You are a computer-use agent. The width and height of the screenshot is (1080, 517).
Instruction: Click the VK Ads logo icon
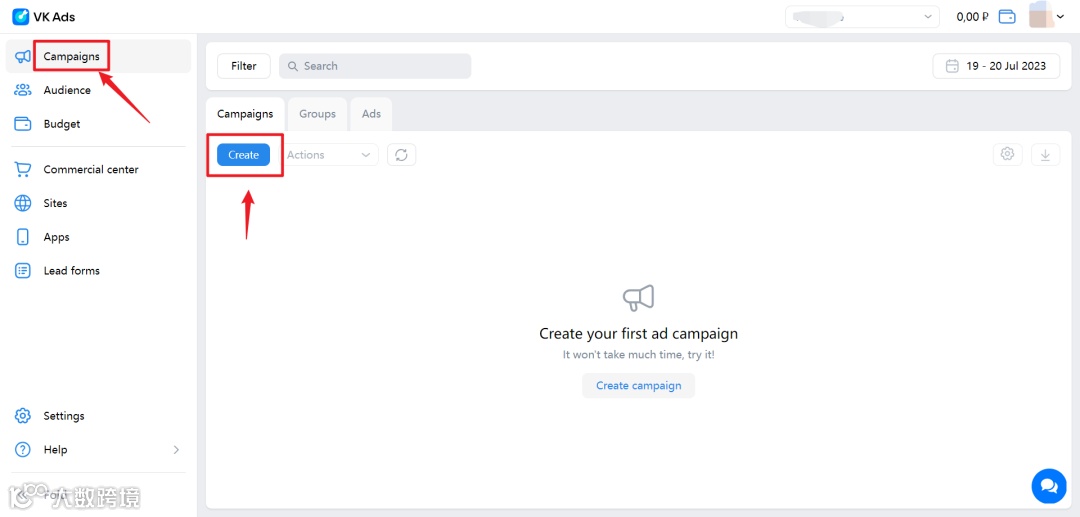(20, 16)
